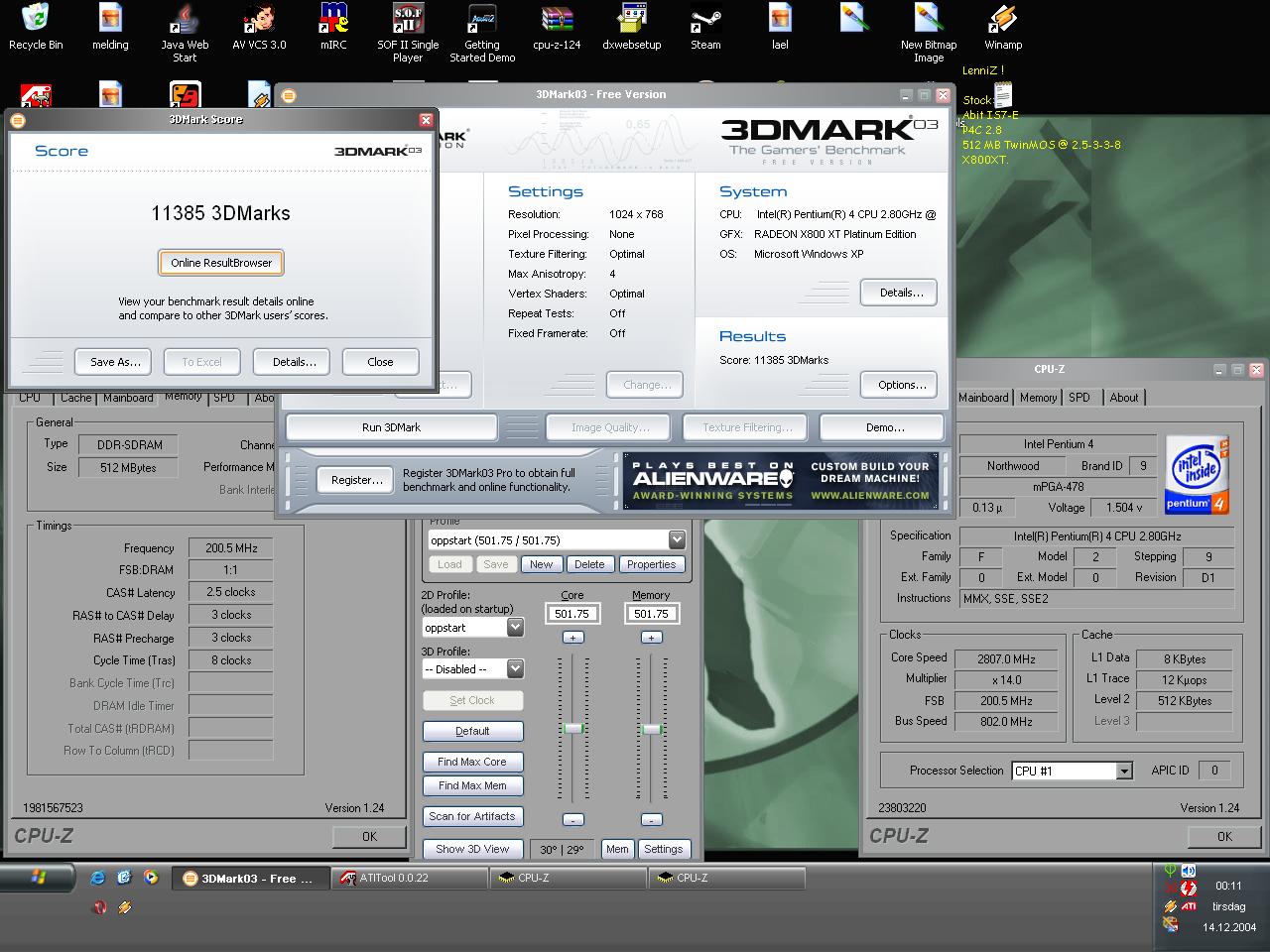Expand the oppstart profile dropdown in ATITool
This screenshot has height=952, width=1270.
pos(677,540)
